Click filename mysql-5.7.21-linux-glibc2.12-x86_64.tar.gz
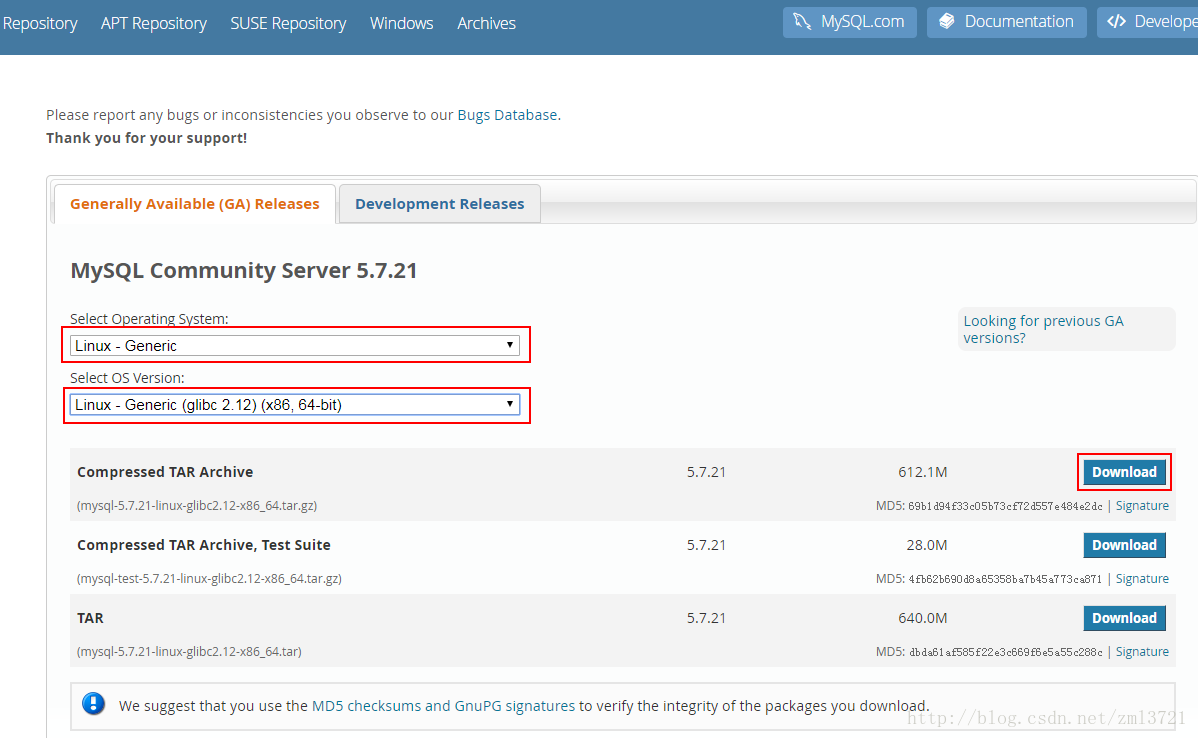 point(197,506)
